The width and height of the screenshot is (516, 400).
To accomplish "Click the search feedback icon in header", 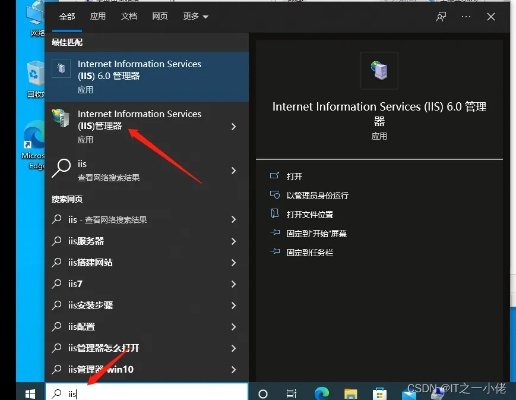I will [441, 17].
